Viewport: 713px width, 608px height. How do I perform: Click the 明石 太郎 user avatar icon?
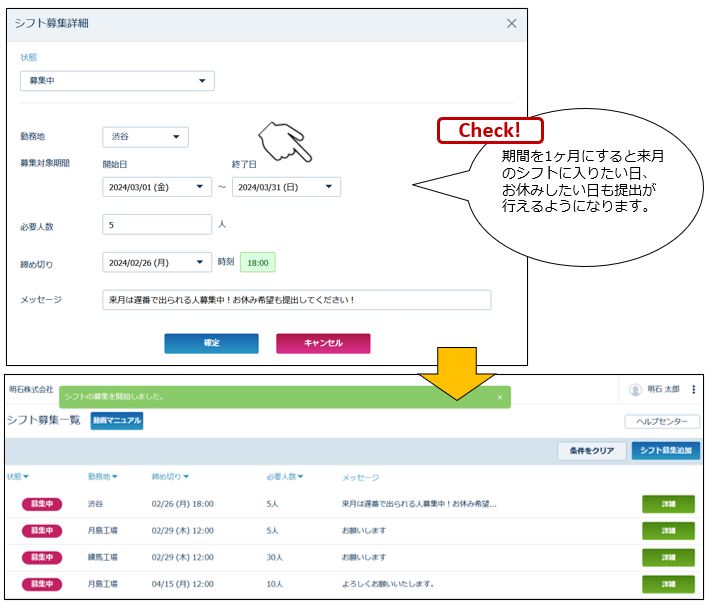click(x=635, y=390)
